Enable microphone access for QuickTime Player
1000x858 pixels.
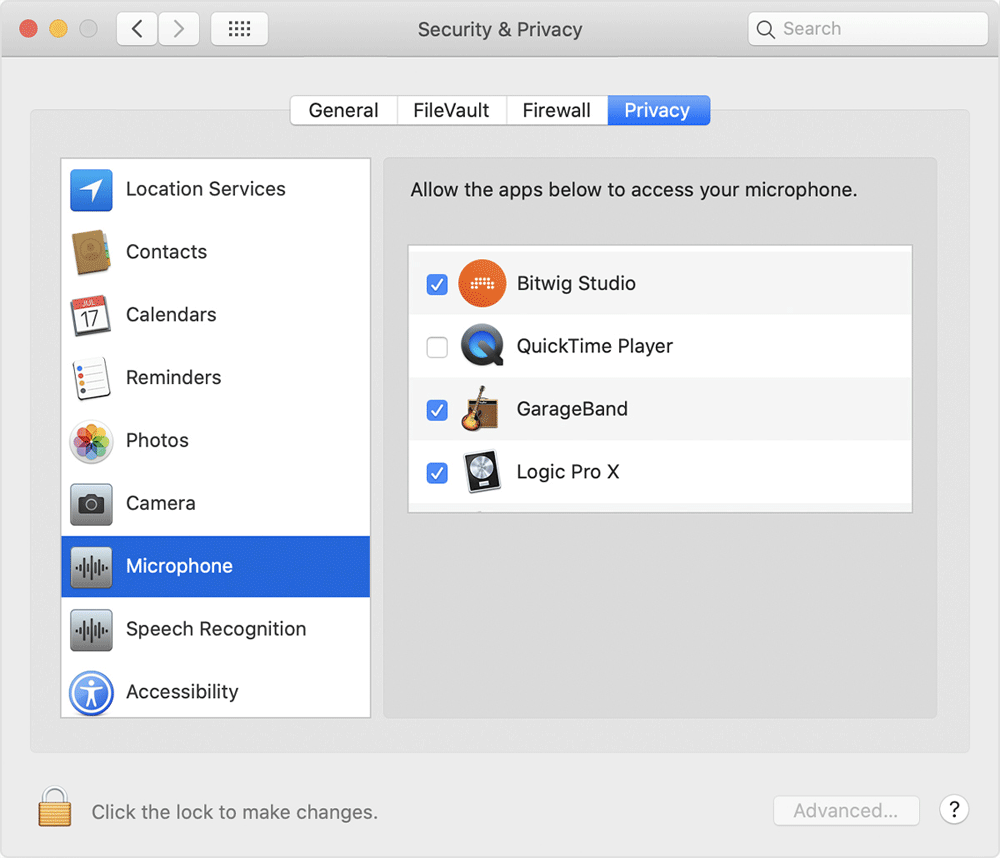coord(437,347)
